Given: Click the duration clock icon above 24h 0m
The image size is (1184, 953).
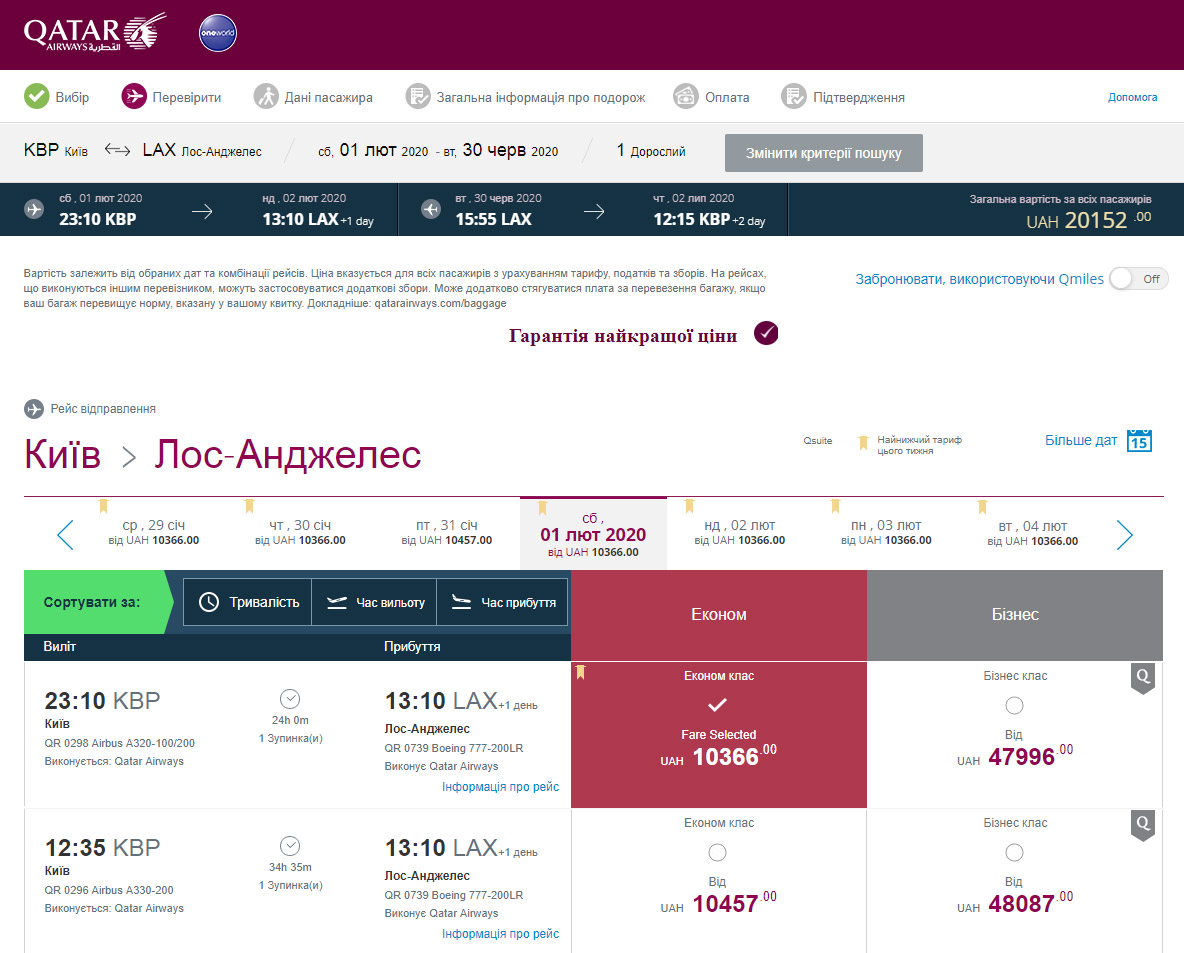Looking at the screenshot, I should point(290,699).
